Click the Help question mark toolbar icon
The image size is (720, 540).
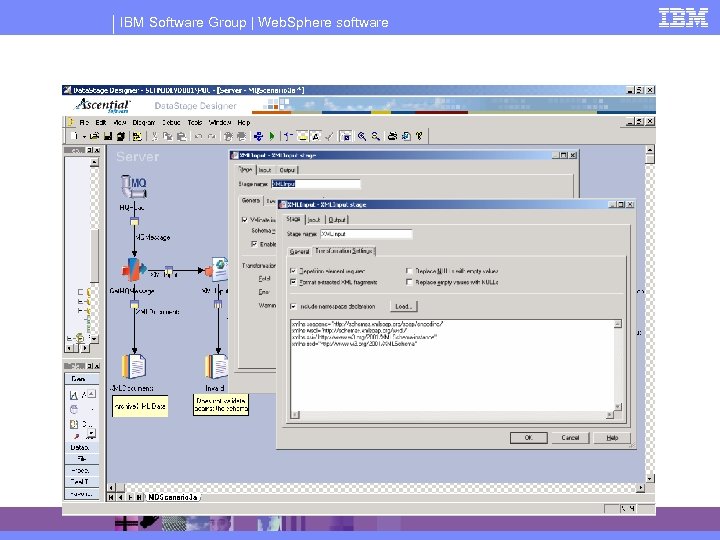(x=419, y=136)
